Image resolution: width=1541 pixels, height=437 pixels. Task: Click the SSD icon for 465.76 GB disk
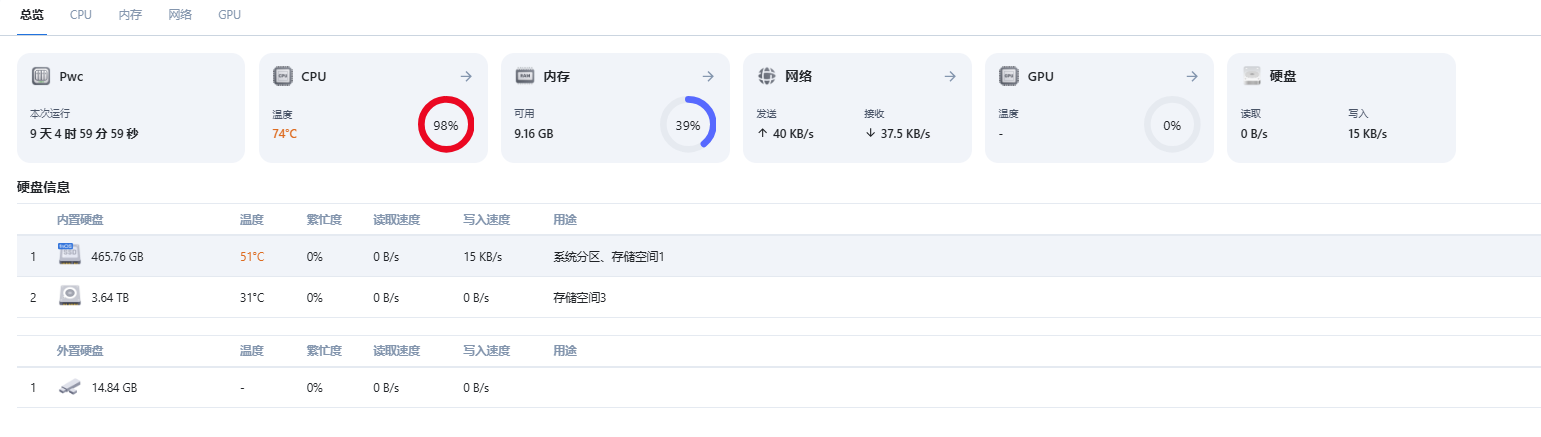[x=68, y=255]
